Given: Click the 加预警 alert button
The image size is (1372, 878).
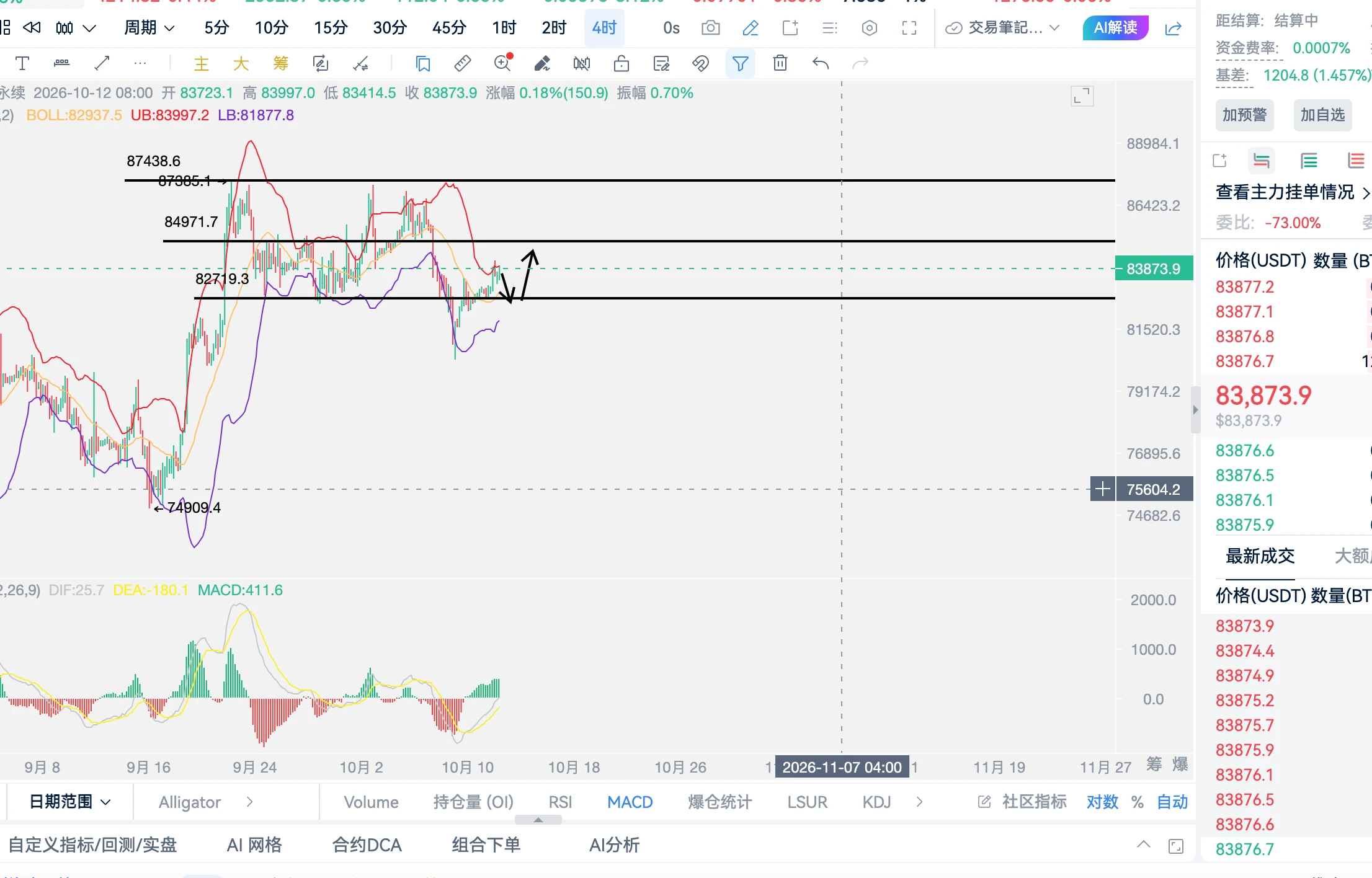Looking at the screenshot, I should (x=1244, y=115).
